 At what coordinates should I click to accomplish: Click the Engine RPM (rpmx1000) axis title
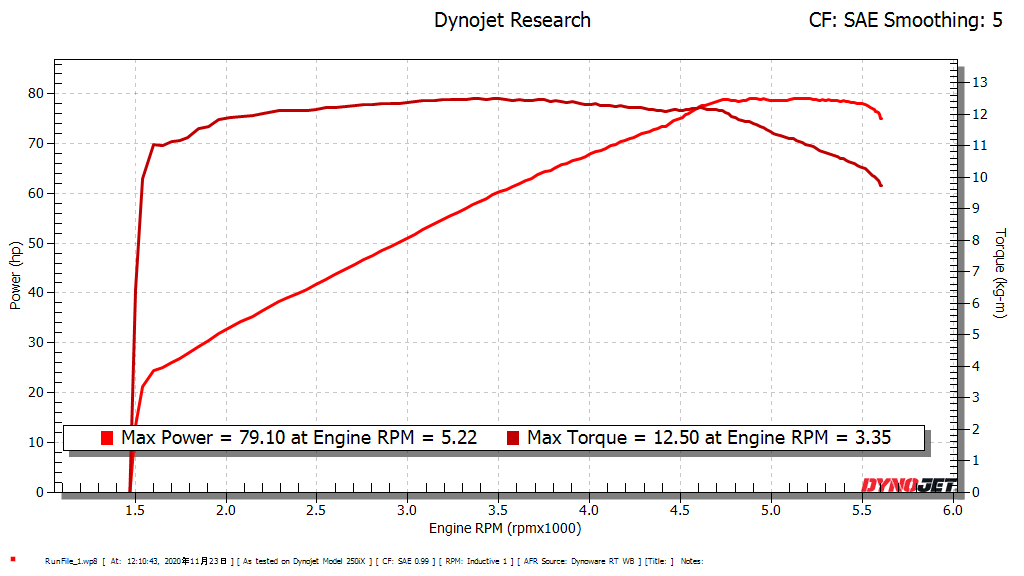pos(505,528)
